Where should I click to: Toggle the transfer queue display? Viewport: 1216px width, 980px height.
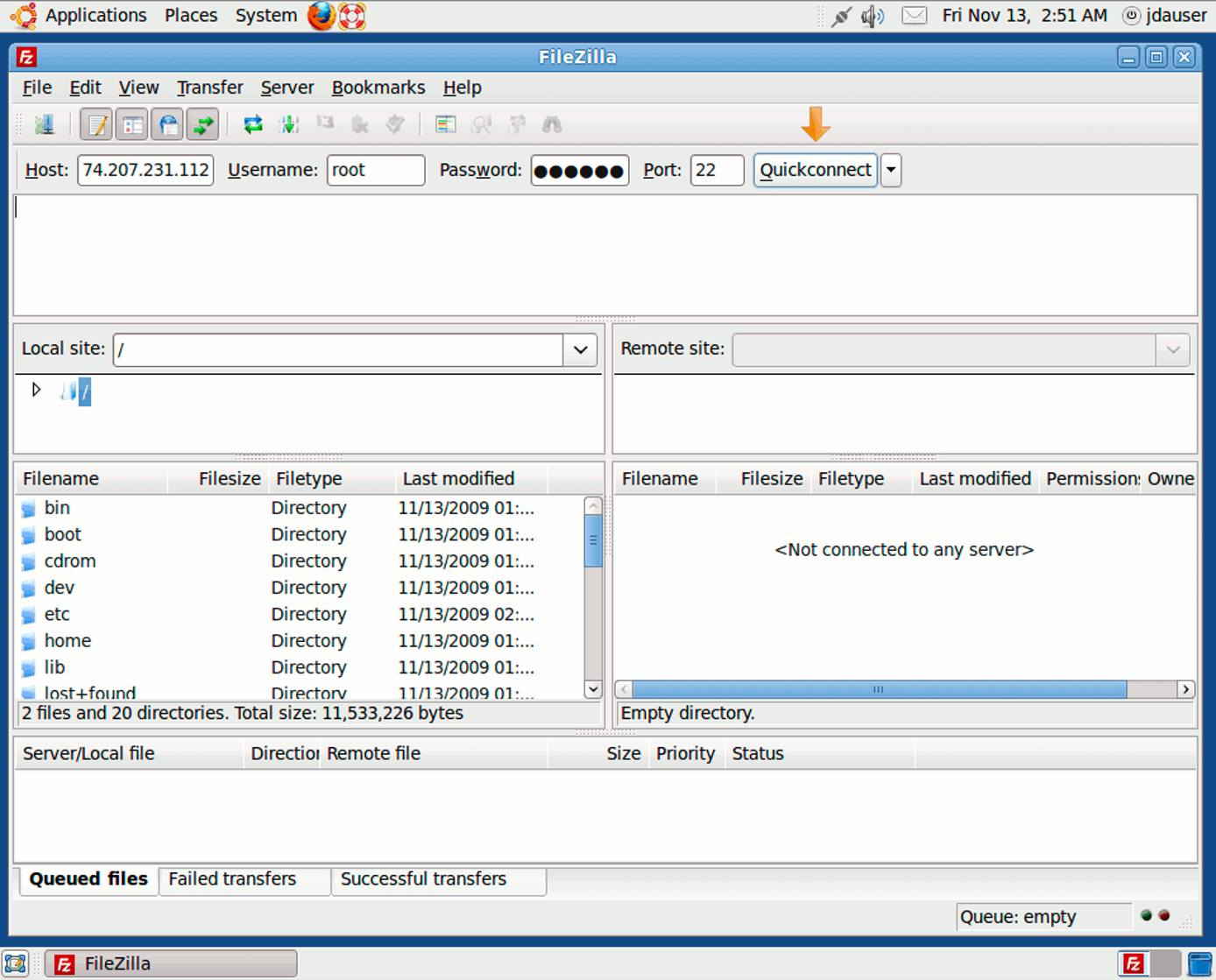point(202,123)
